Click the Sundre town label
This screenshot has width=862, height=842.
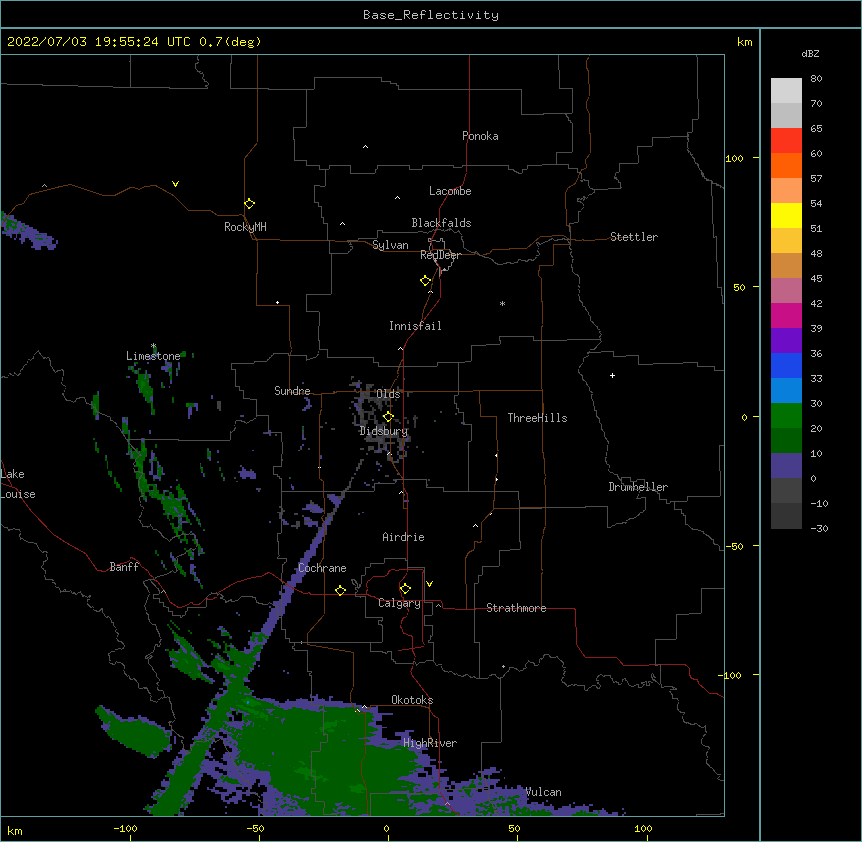click(292, 391)
